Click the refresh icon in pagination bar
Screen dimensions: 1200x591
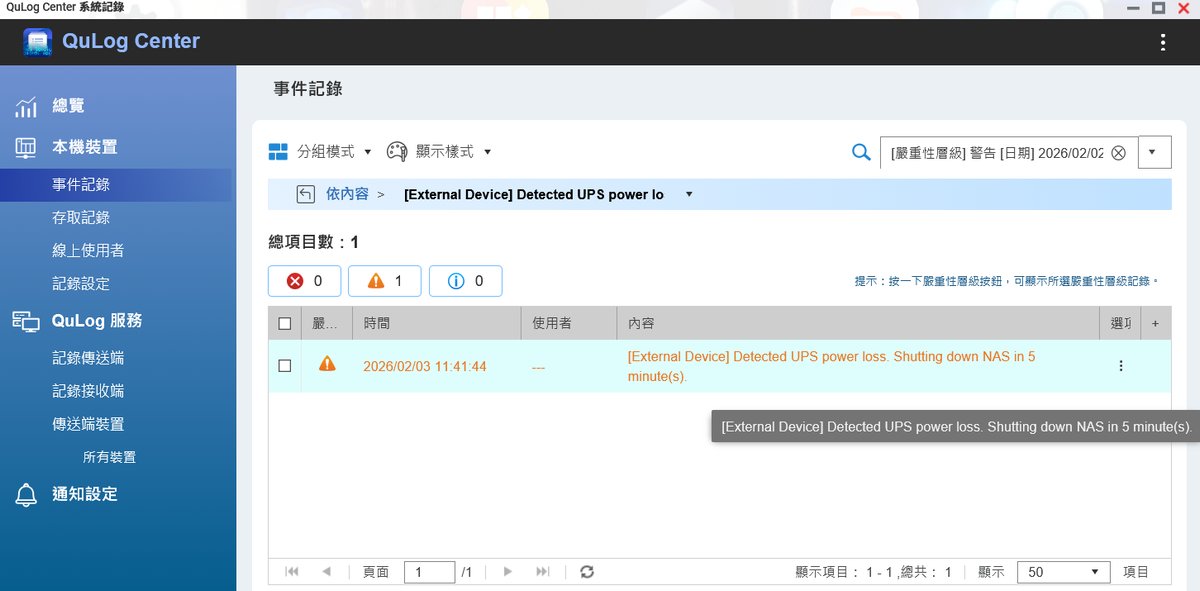(x=587, y=572)
